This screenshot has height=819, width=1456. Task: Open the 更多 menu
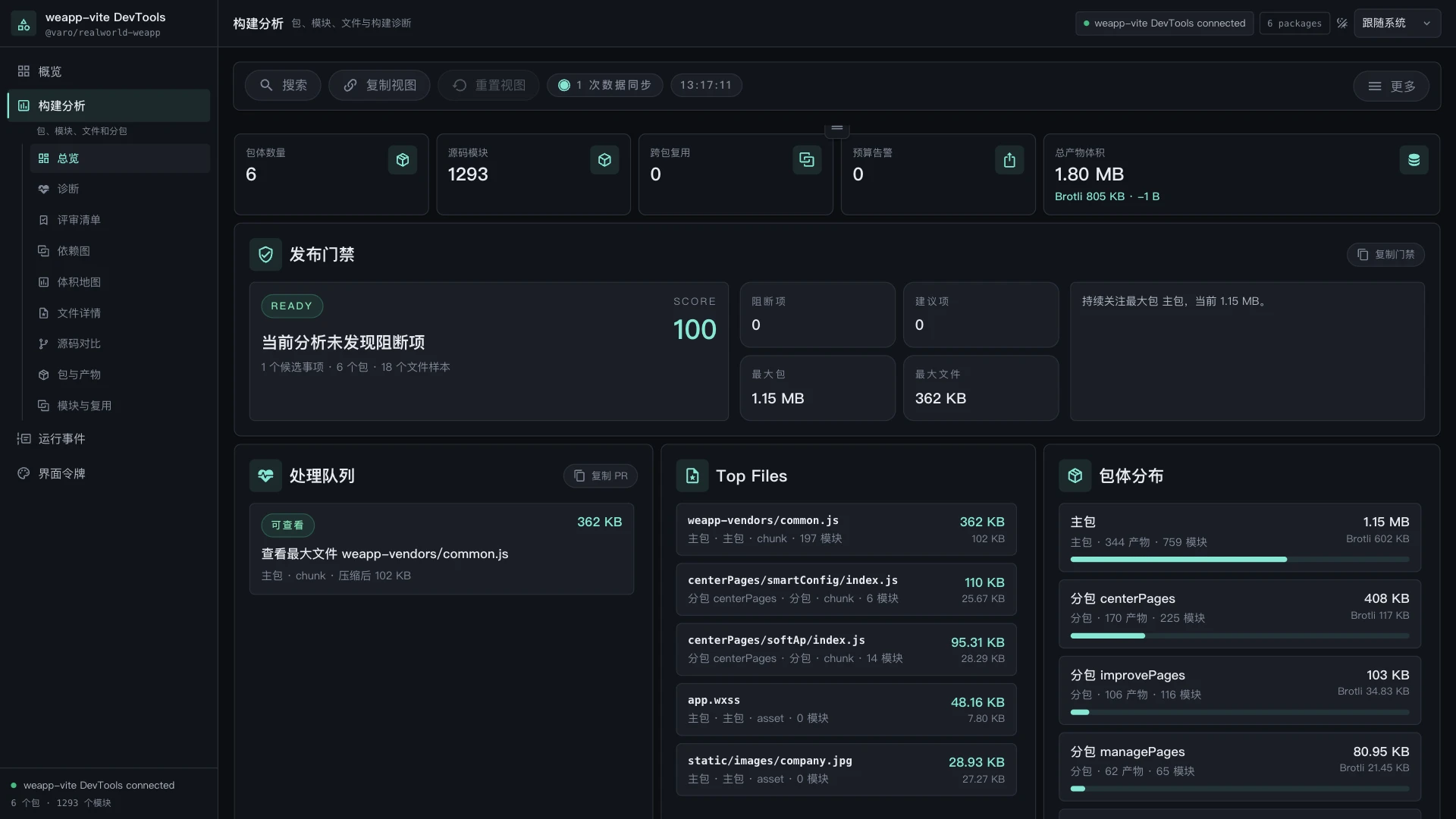point(1391,86)
